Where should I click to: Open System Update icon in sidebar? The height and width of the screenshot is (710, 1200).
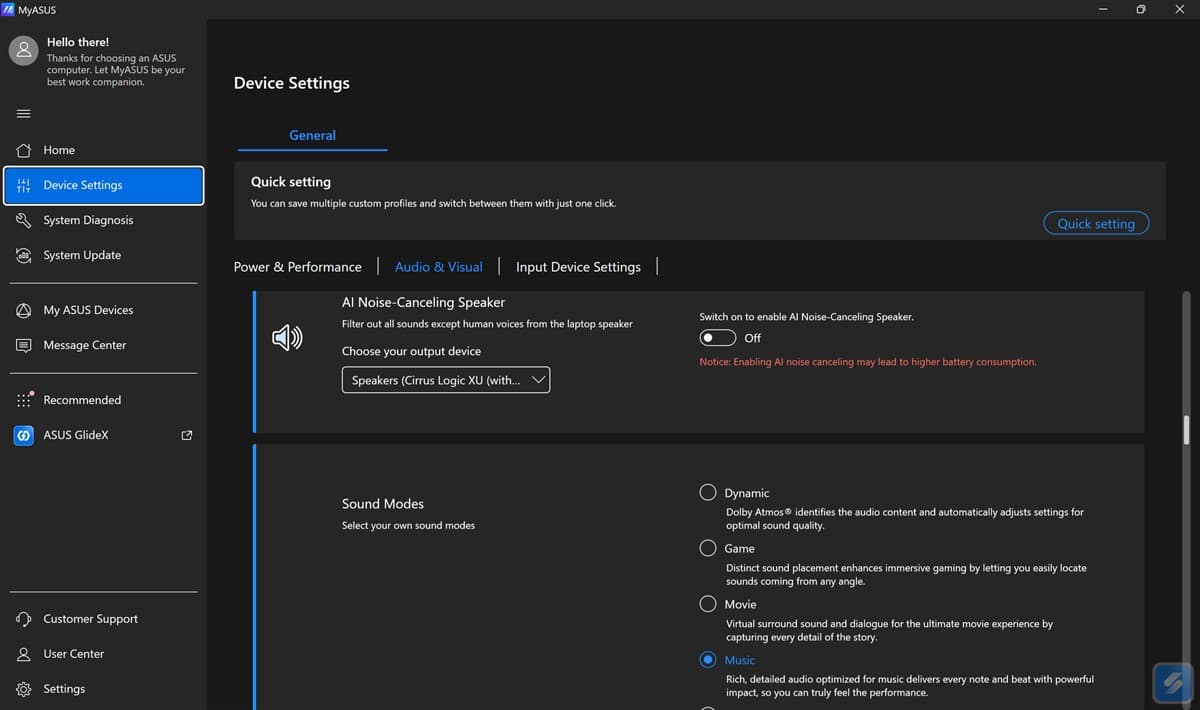(24, 255)
